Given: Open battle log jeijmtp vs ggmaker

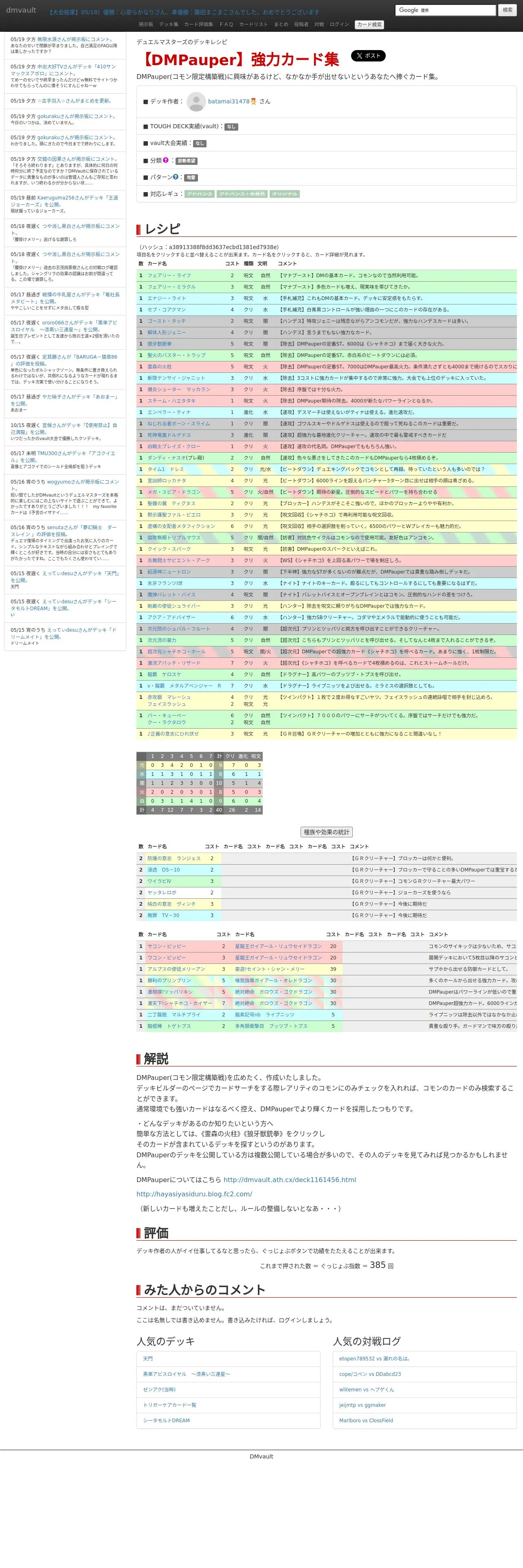Looking at the screenshot, I should click(x=363, y=1405).
